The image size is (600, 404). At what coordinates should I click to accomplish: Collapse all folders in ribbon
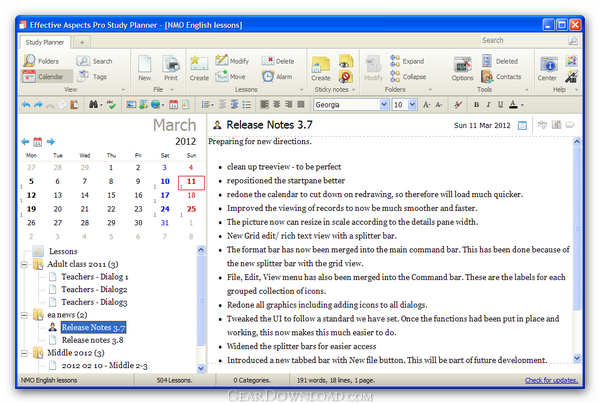[408, 77]
